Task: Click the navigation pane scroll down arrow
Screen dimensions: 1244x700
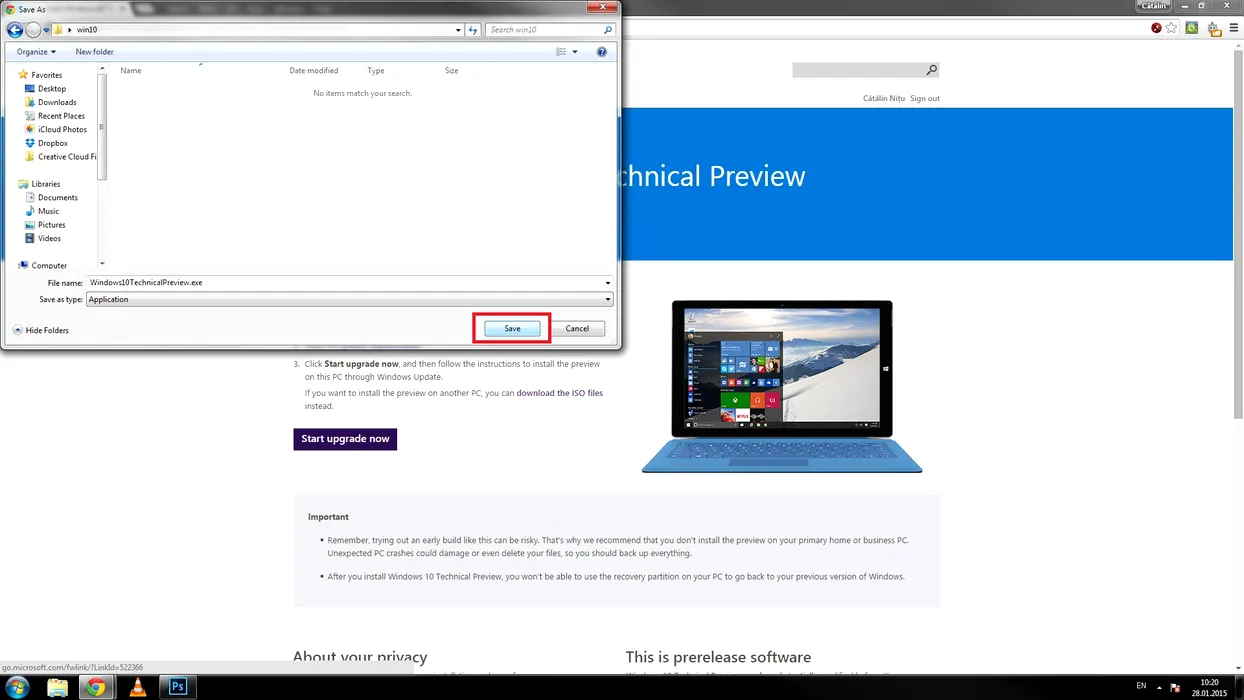Action: [102, 265]
